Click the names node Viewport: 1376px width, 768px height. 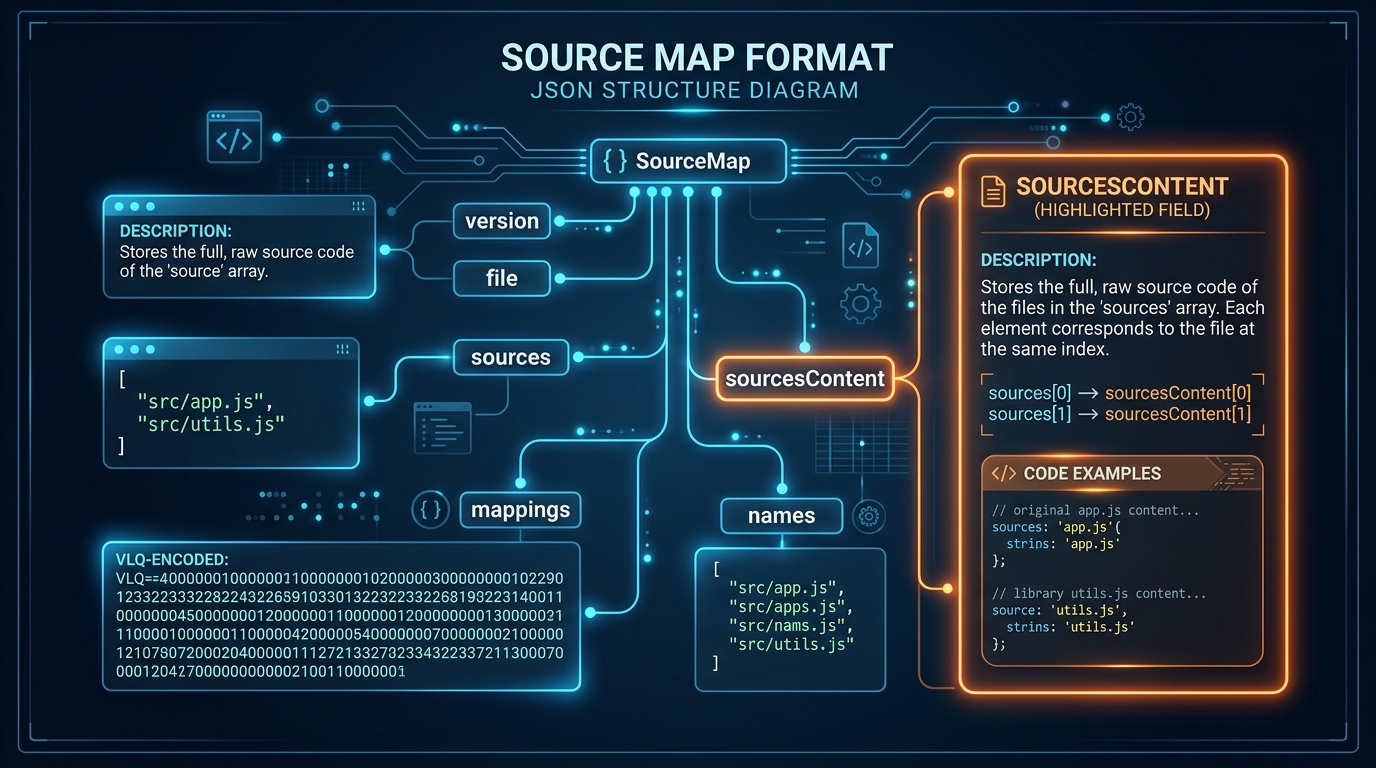(x=781, y=516)
